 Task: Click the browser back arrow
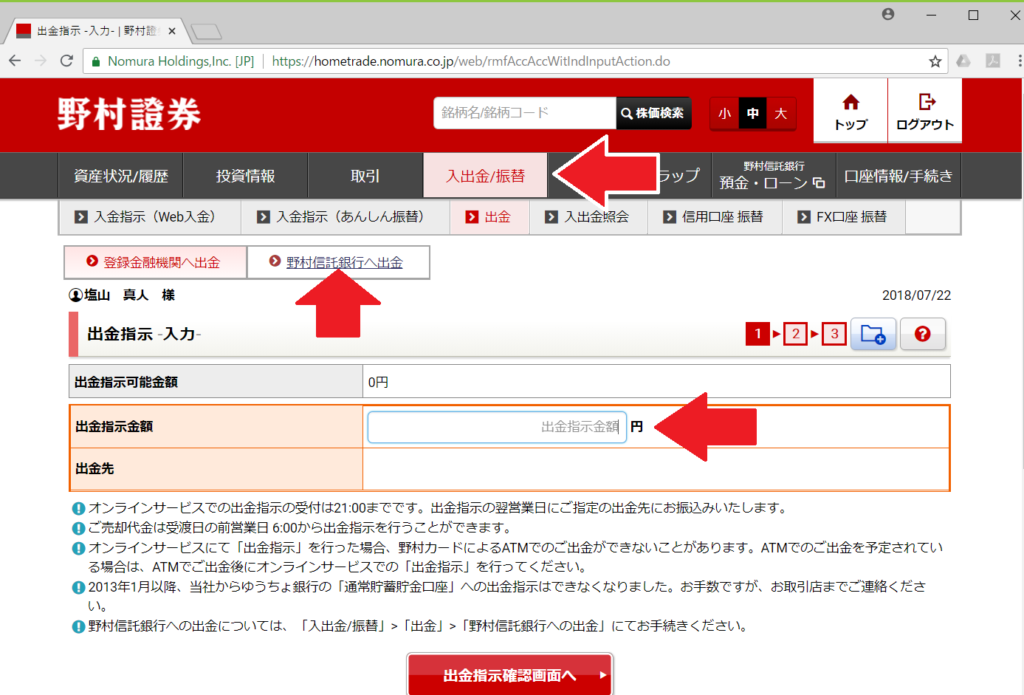point(15,61)
